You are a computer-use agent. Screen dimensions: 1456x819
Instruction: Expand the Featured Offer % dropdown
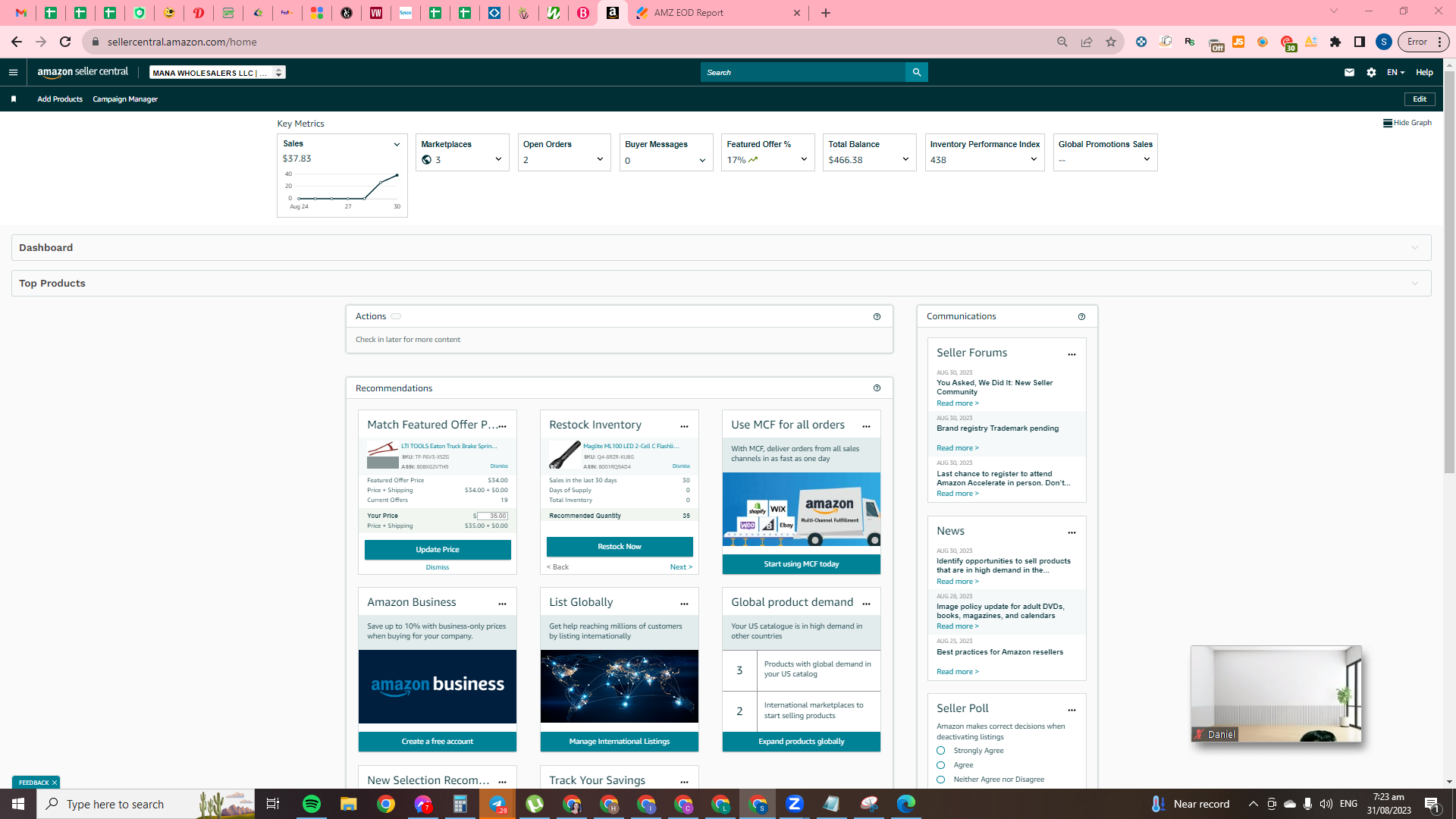coord(804,159)
